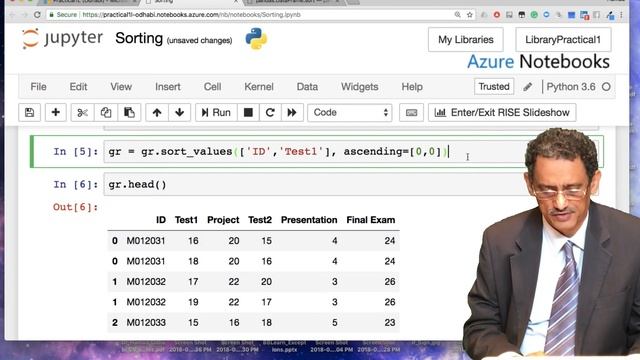Click into the gr.head() code cell
The height and width of the screenshot is (360, 640).
(x=314, y=184)
